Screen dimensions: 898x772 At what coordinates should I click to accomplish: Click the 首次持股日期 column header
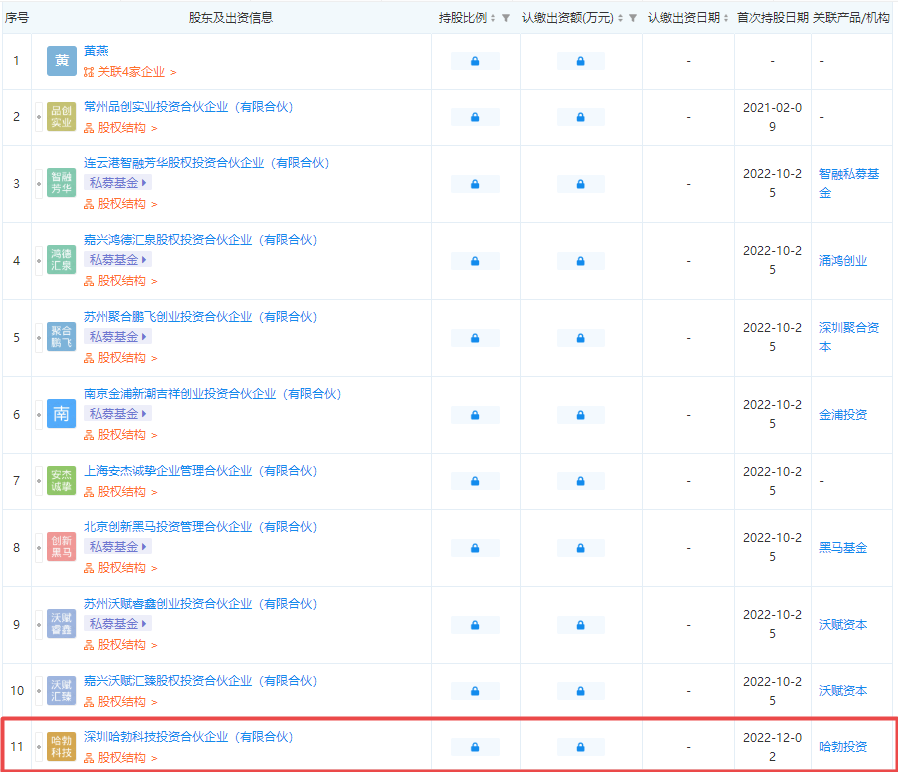tap(773, 18)
